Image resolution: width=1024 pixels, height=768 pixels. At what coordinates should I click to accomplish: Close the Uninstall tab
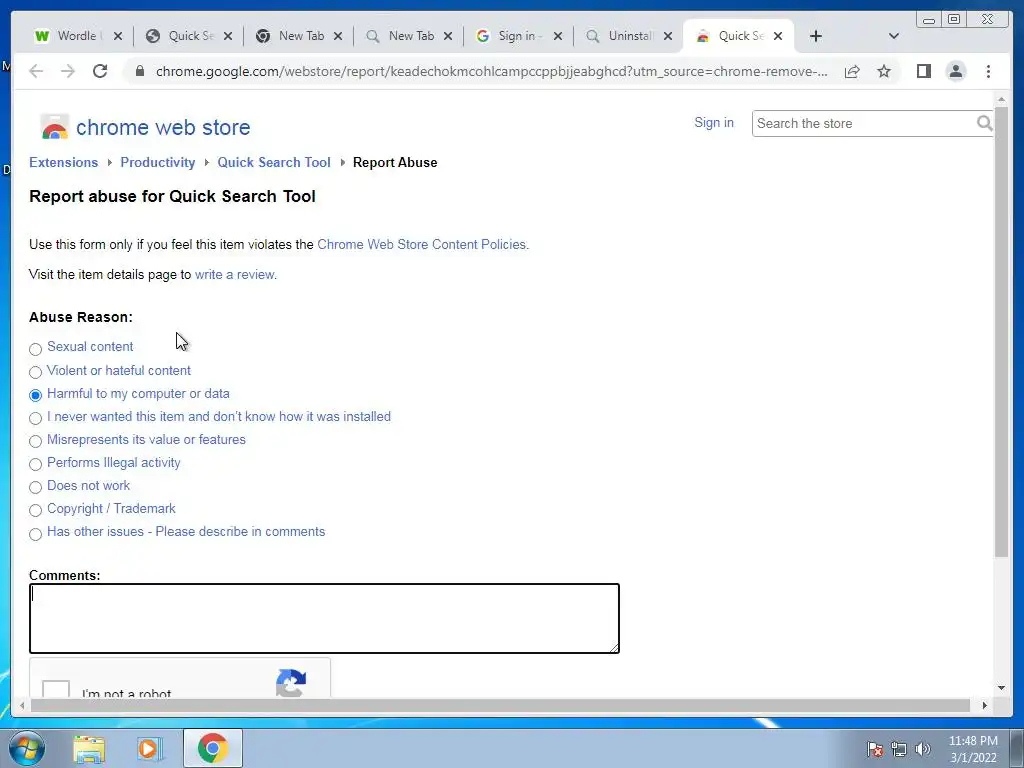point(668,36)
